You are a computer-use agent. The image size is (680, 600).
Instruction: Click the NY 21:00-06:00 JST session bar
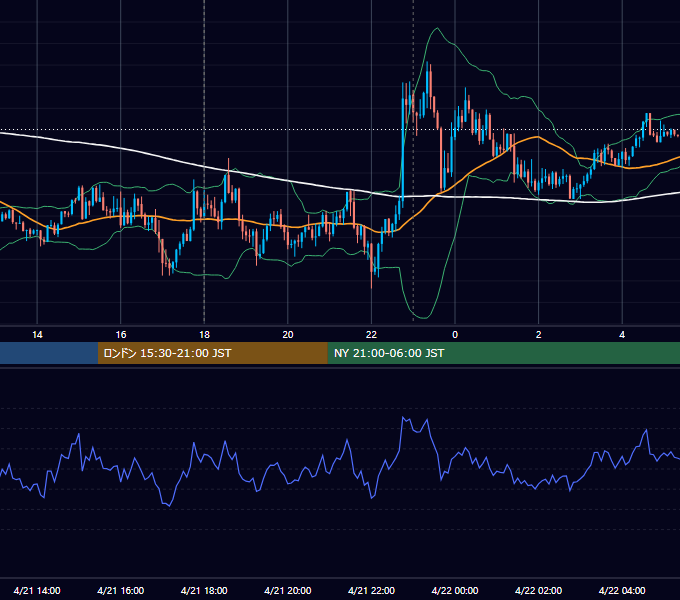click(x=503, y=353)
